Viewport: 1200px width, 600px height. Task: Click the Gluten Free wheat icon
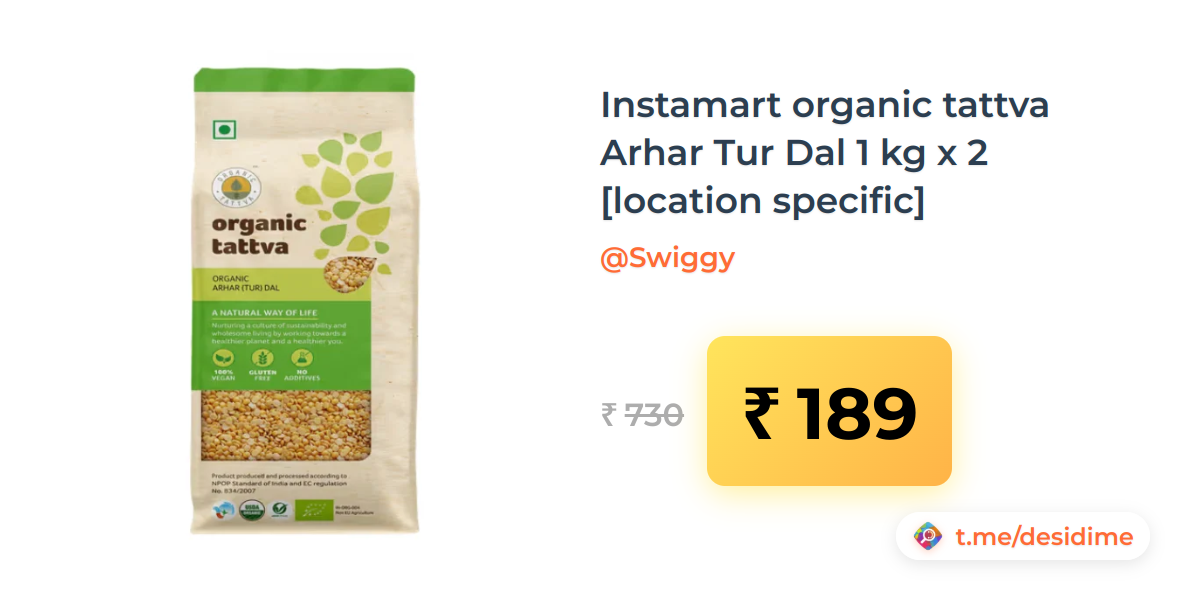click(263, 357)
